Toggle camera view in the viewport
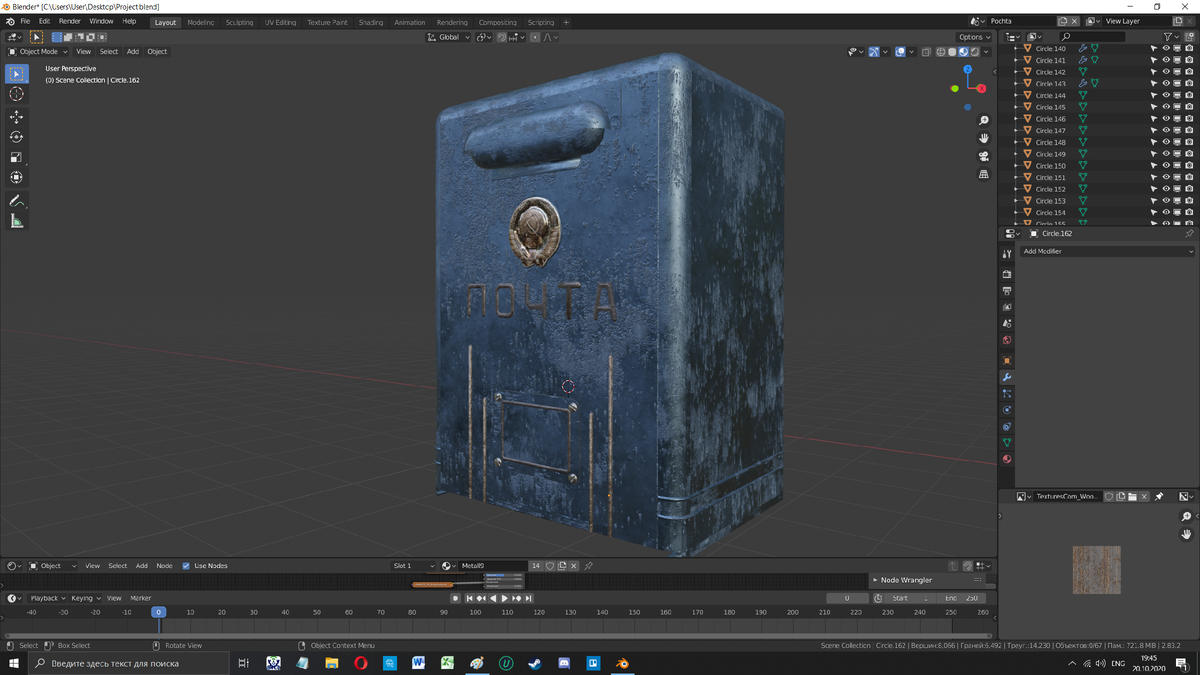 click(x=984, y=156)
